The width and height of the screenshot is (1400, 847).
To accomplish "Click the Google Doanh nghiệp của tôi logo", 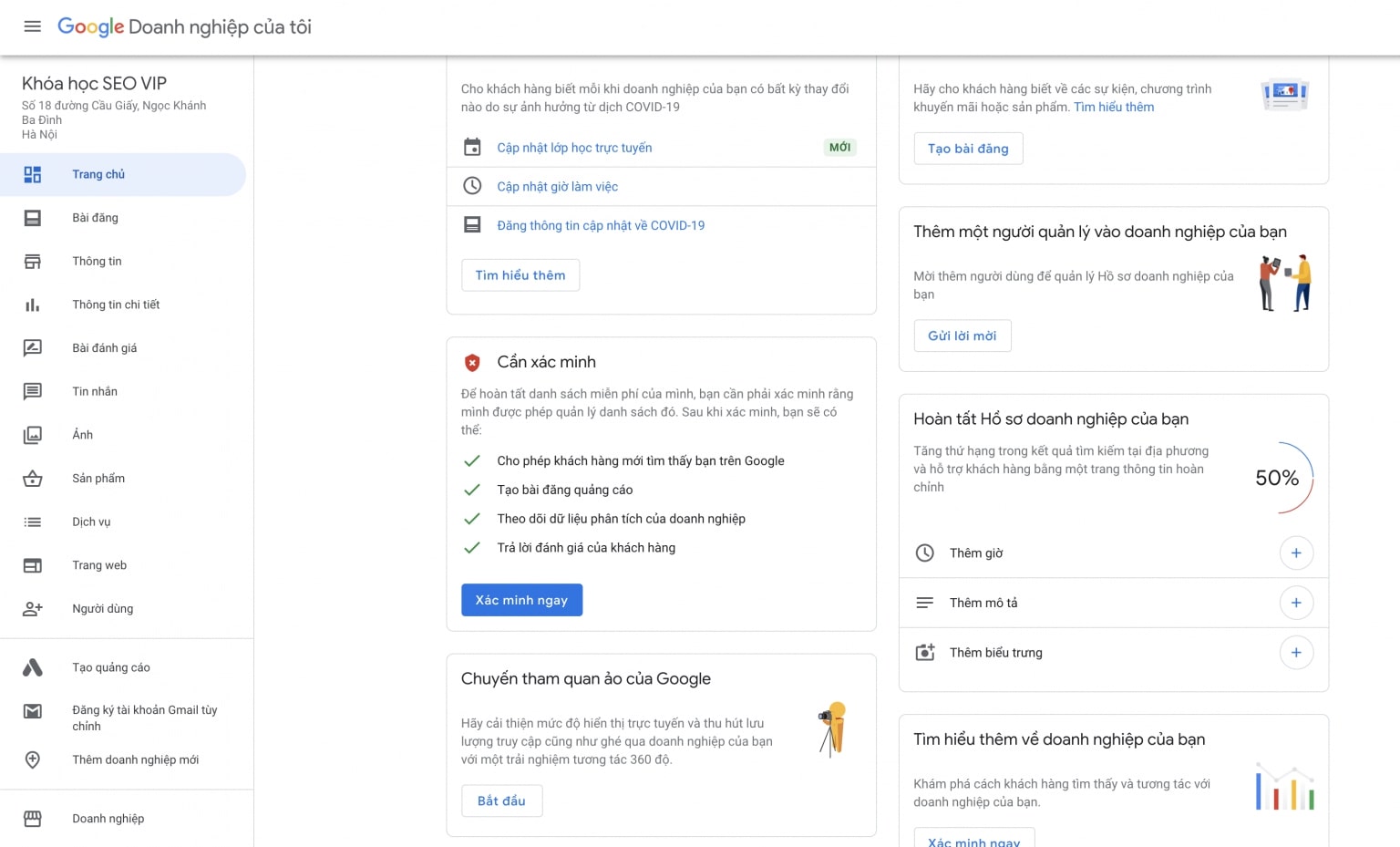I will (x=184, y=27).
